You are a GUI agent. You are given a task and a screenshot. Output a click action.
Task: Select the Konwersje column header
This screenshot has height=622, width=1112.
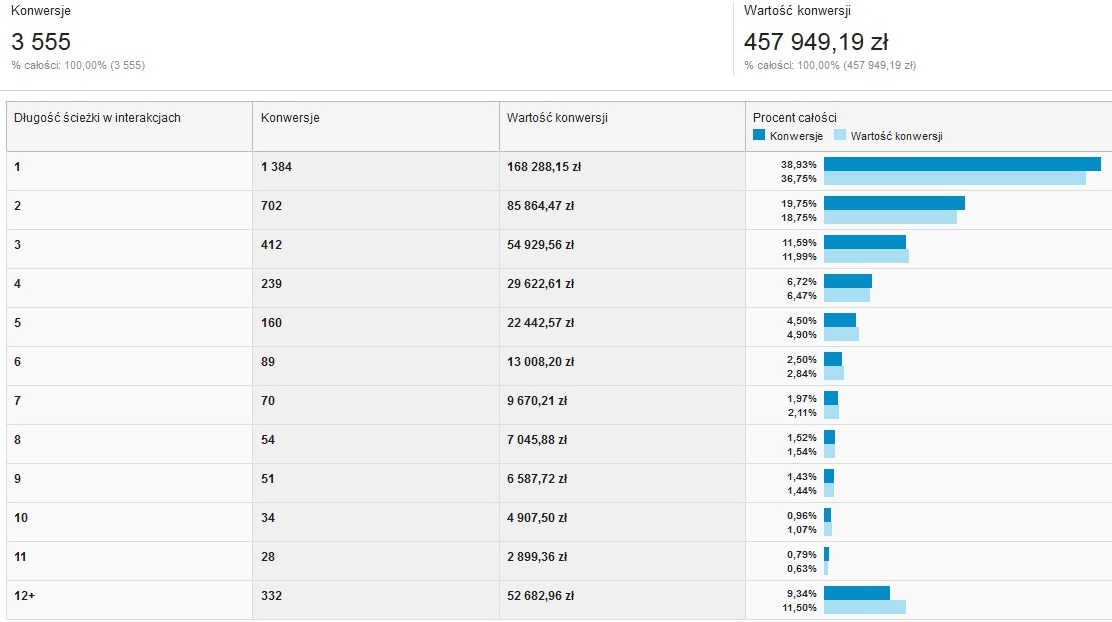[x=290, y=118]
